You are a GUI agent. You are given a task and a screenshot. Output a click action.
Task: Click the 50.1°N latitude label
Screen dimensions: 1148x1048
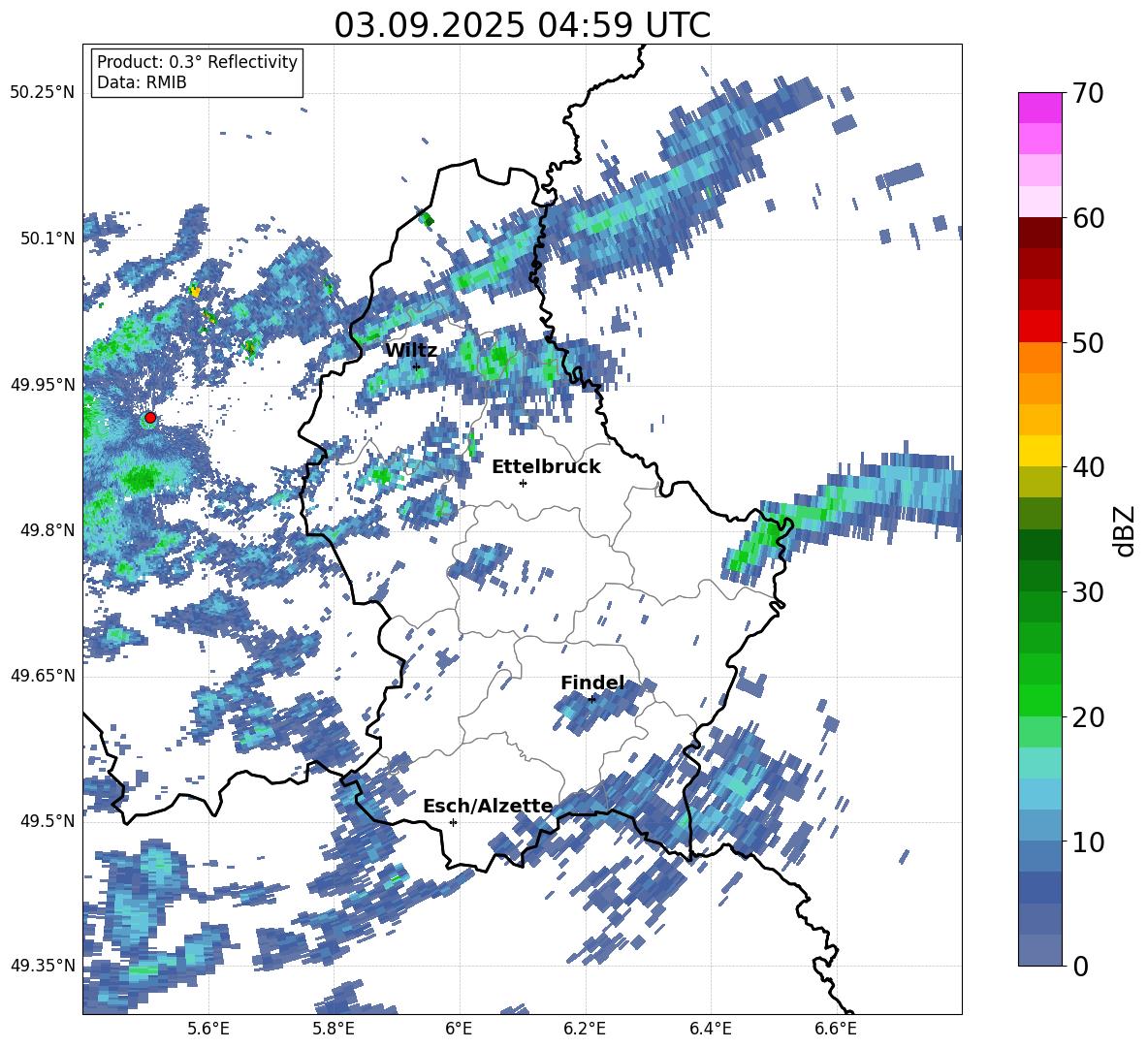pyautogui.click(x=47, y=238)
